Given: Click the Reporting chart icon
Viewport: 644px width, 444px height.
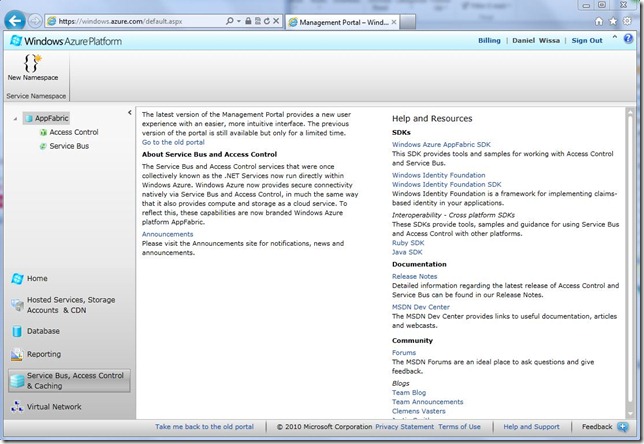Looking at the screenshot, I should [17, 354].
